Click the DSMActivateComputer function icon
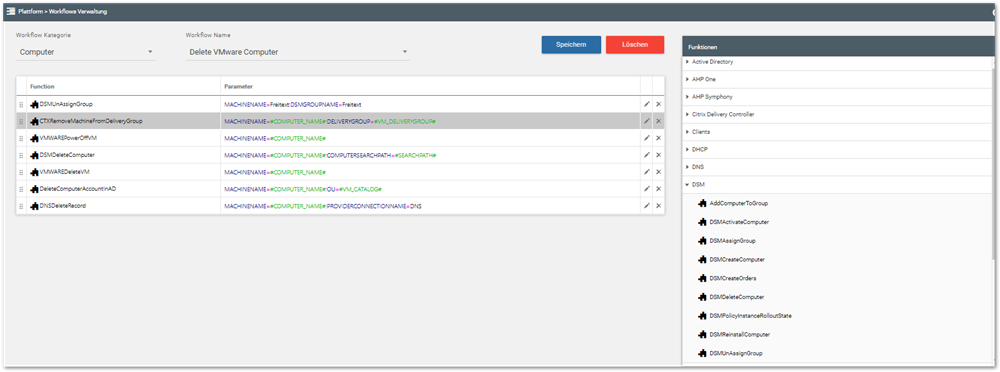The image size is (1000, 372). pyautogui.click(x=703, y=222)
